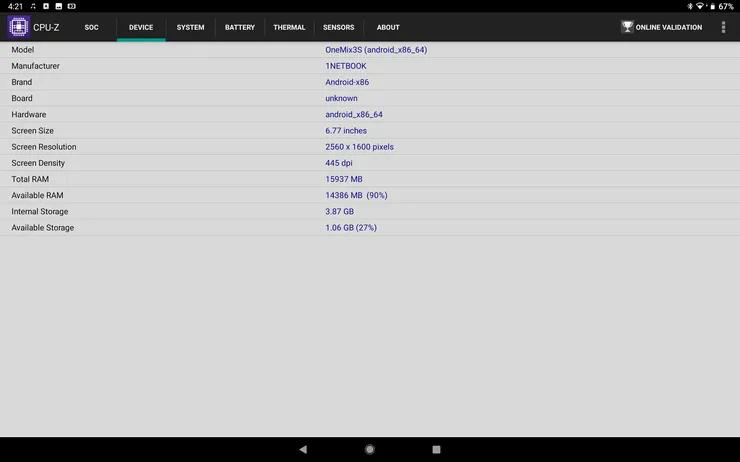This screenshot has width=740, height=462.
Task: Click the Android-x86 brand value
Action: tap(347, 82)
